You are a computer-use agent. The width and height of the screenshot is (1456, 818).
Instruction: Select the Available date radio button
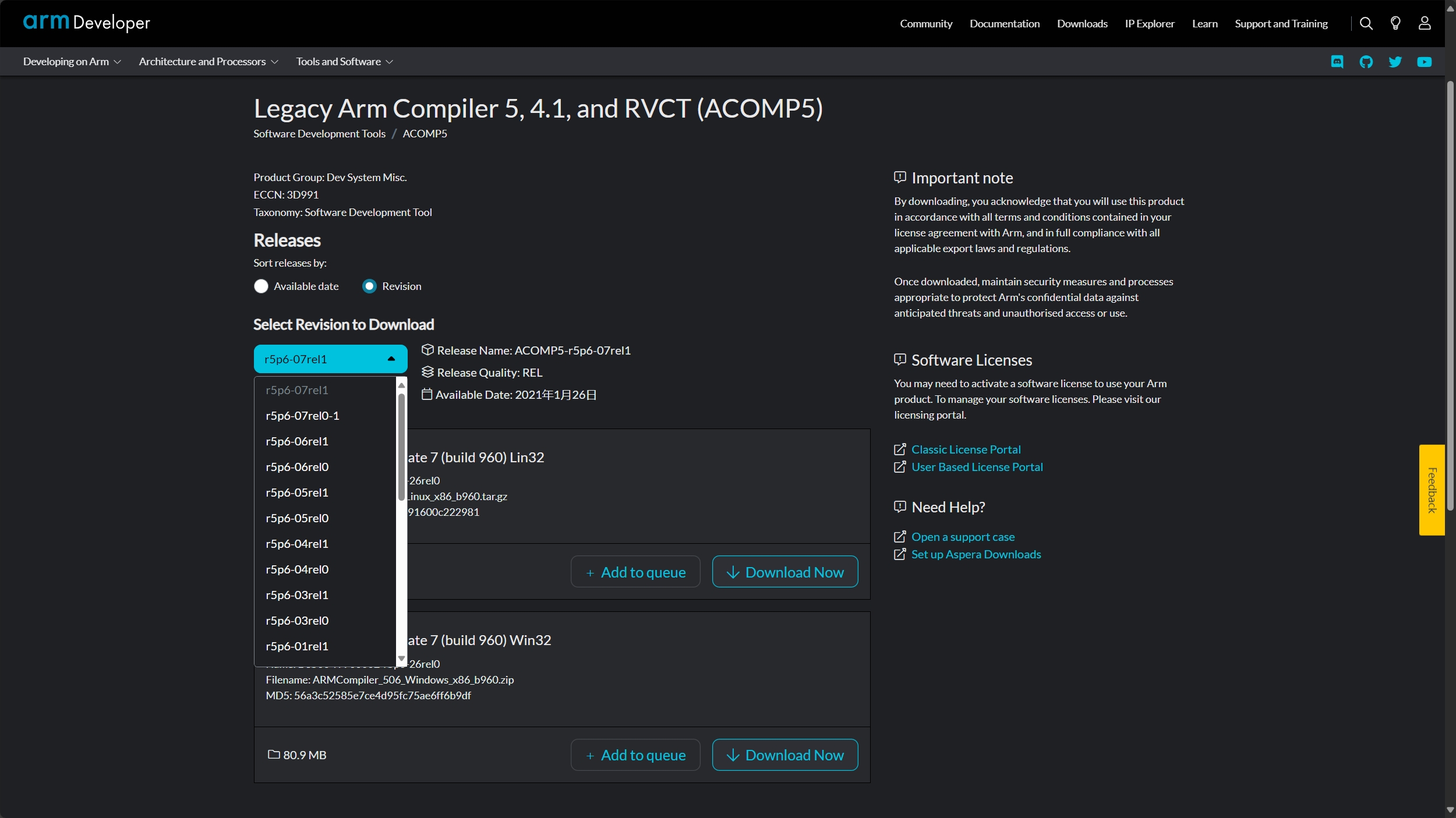pos(261,286)
